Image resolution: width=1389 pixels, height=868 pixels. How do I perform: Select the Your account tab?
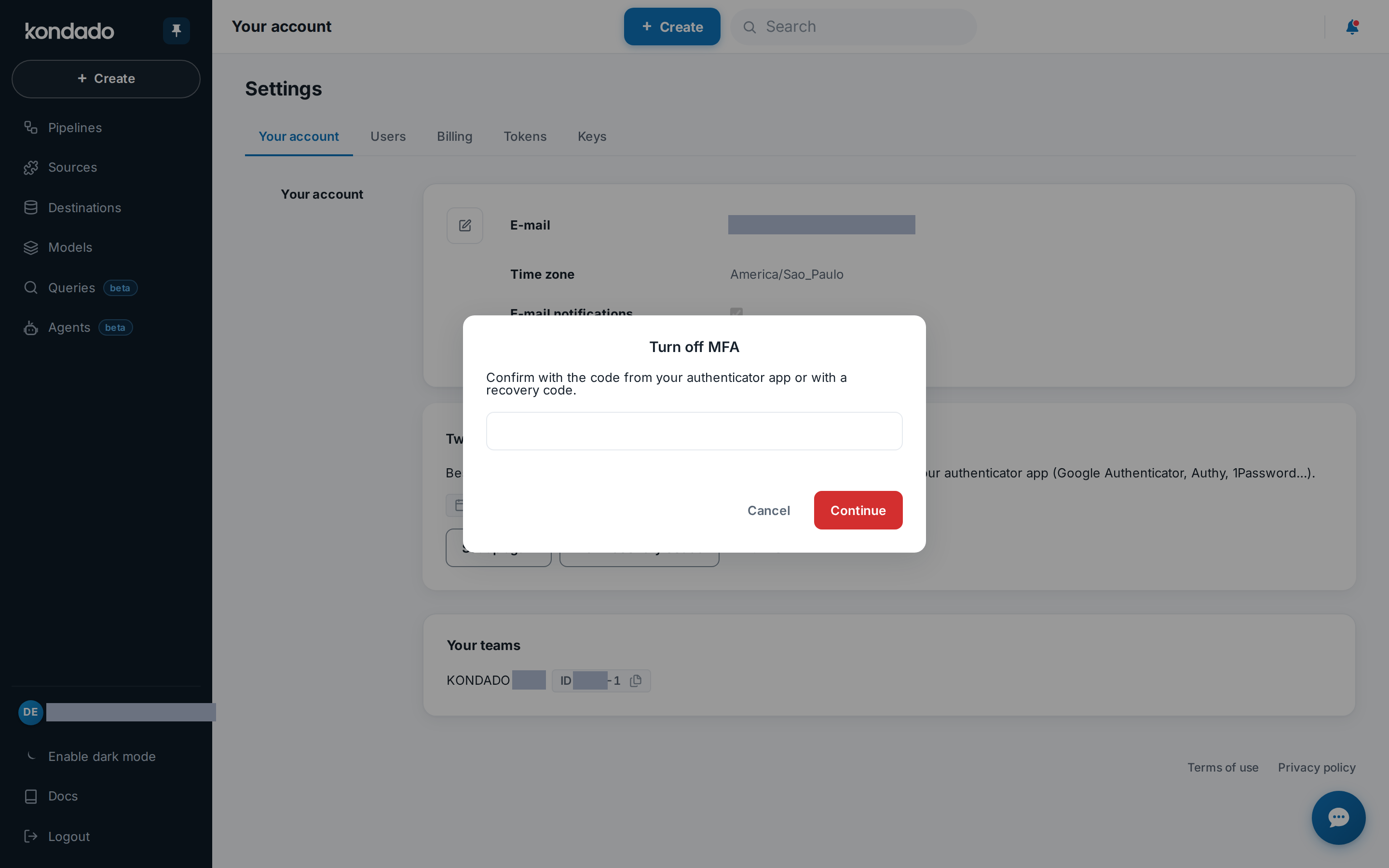coord(299,136)
